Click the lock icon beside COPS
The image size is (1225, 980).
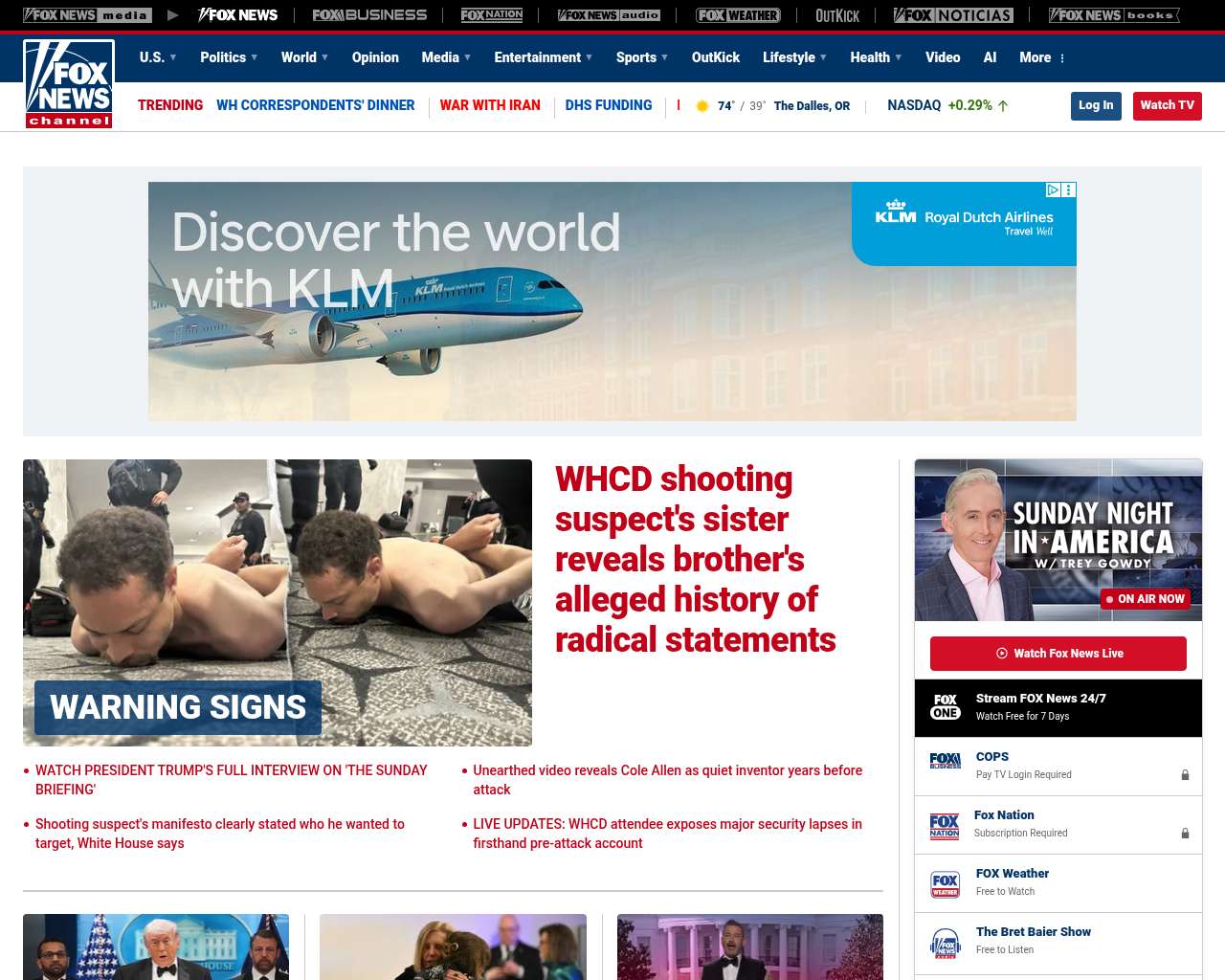tap(1185, 775)
